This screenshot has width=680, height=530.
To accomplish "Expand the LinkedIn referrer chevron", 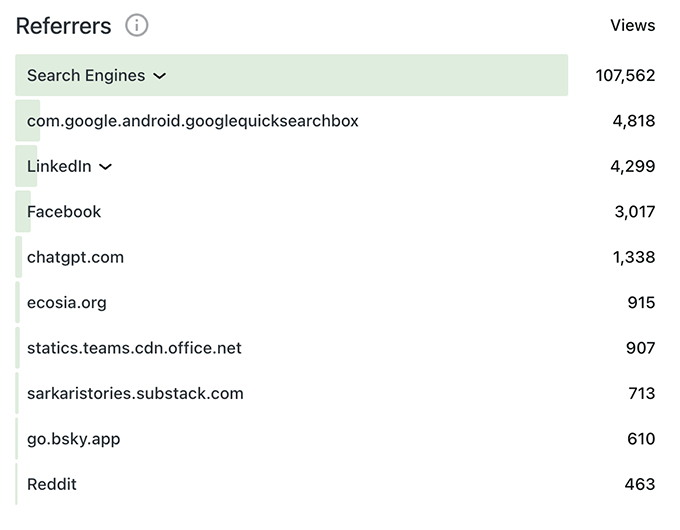I will coord(106,167).
